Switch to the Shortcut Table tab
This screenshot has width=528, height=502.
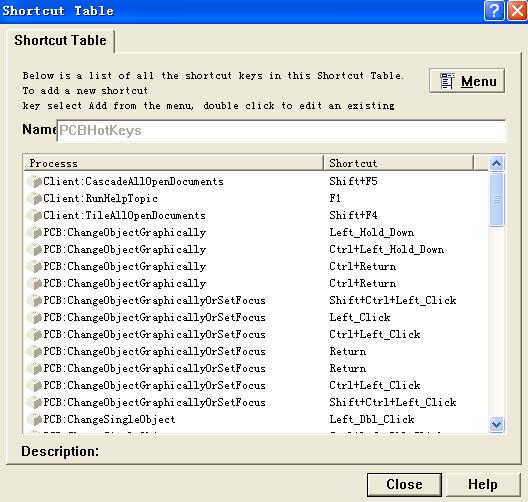point(60,40)
